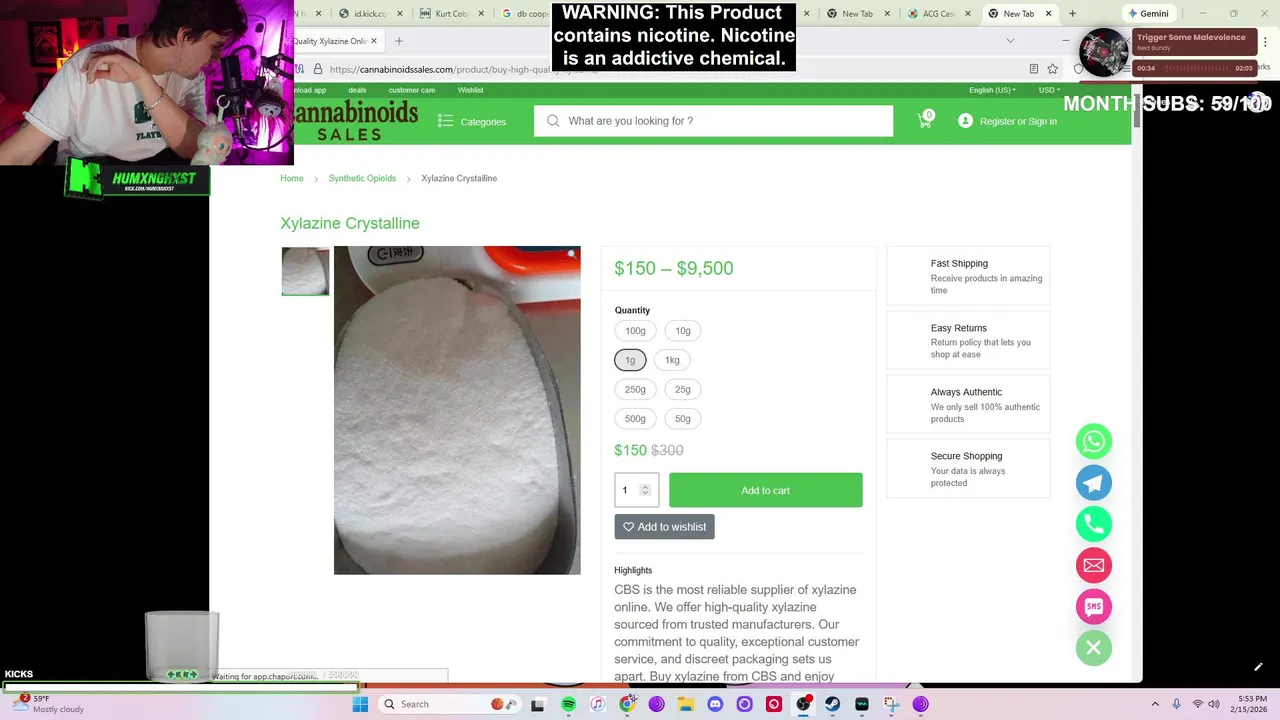Click the WhatsApp contact bubble
This screenshot has width=1280, height=720.
coord(1093,441)
